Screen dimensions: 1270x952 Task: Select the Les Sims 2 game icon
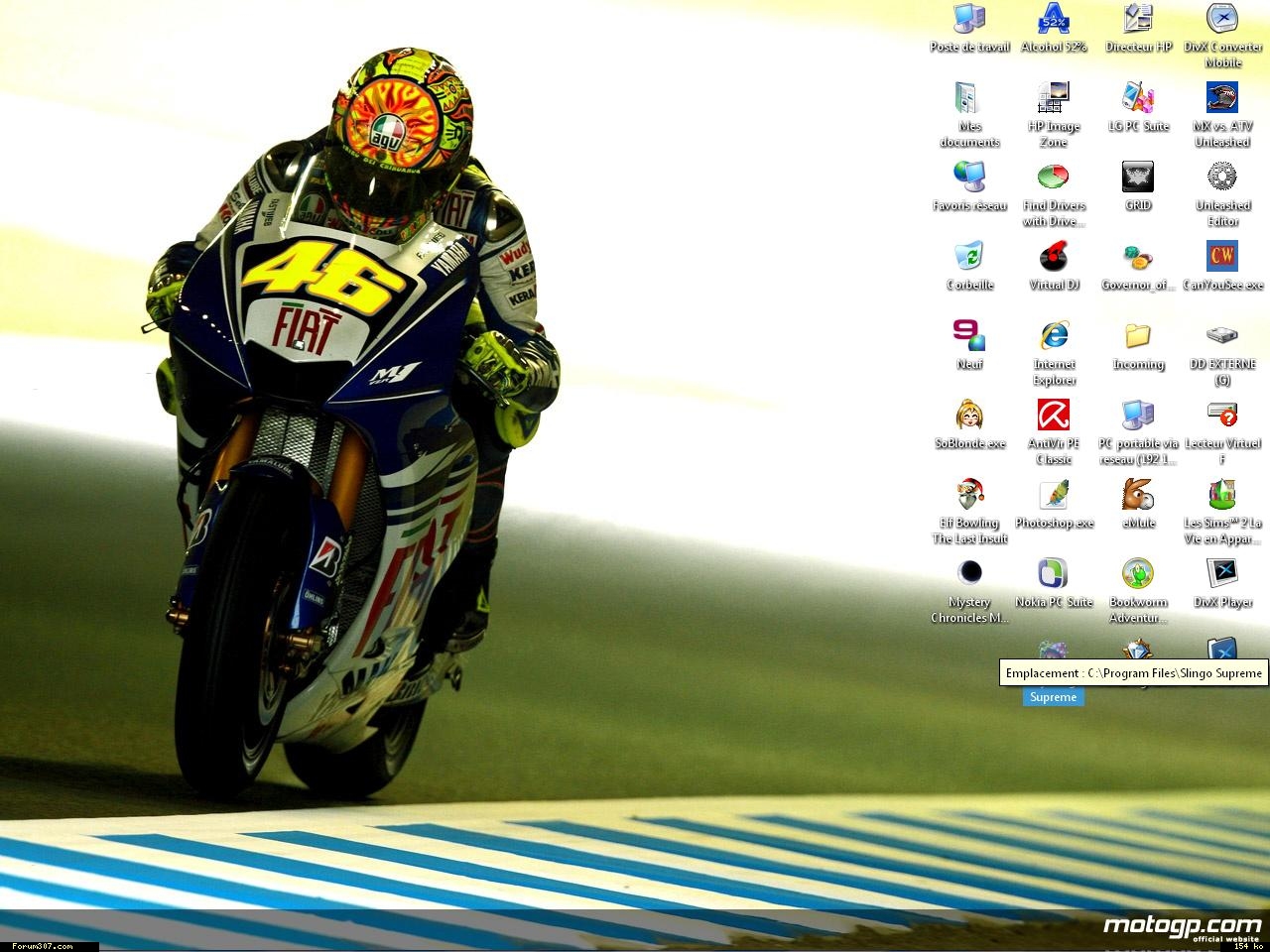pyautogui.click(x=1222, y=495)
